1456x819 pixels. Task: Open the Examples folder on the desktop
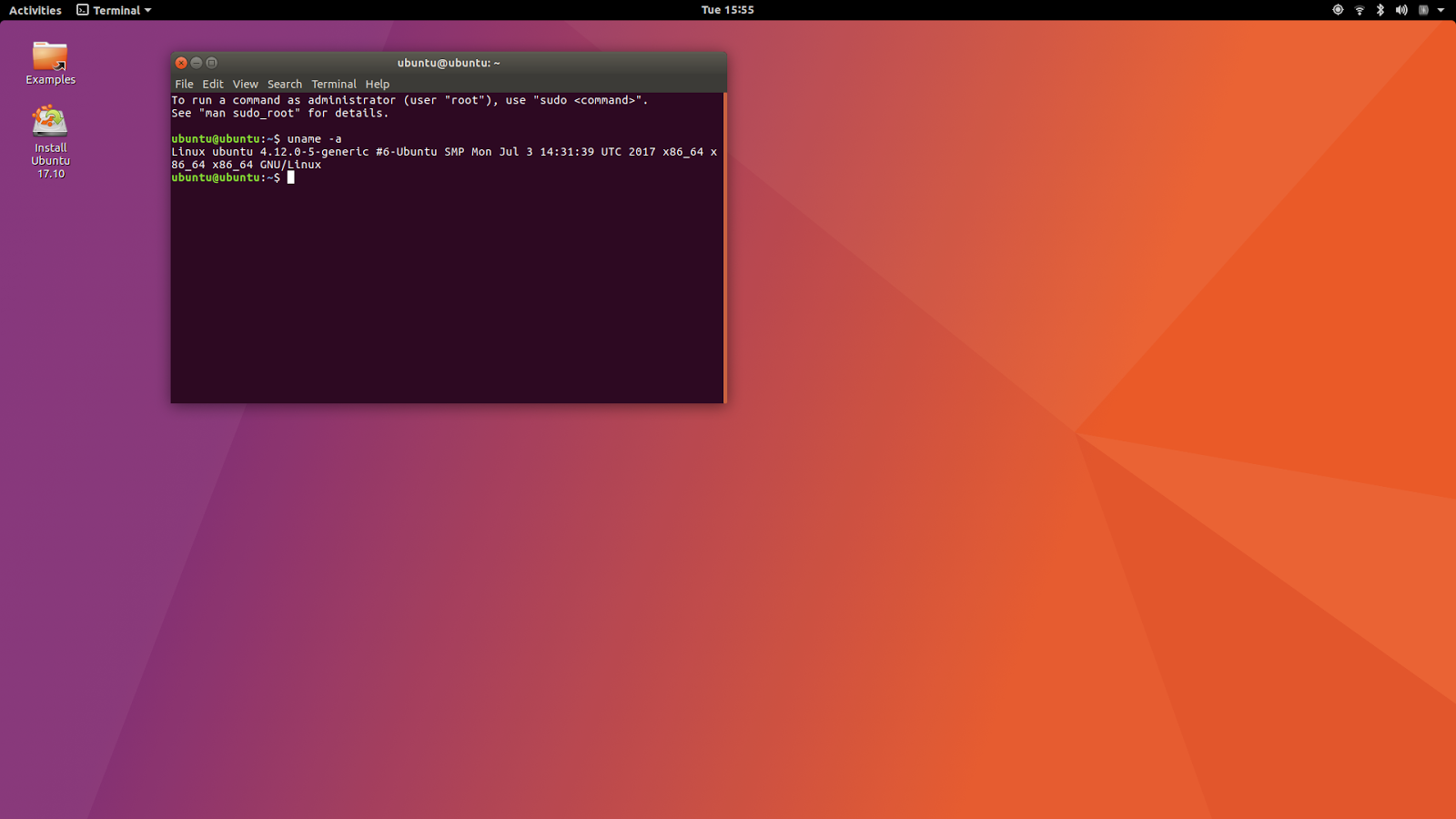click(x=50, y=63)
